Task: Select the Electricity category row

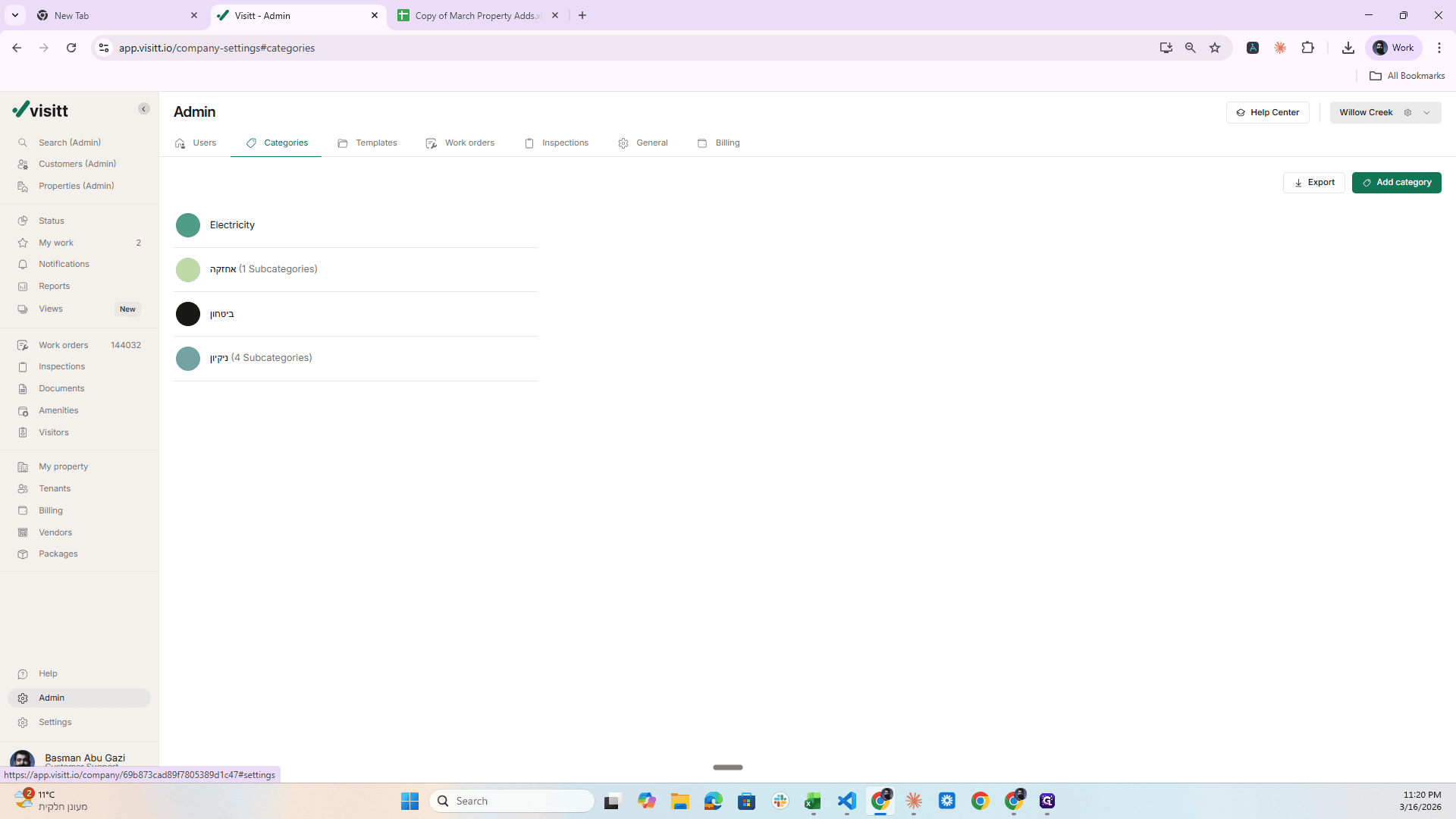Action: 356,225
